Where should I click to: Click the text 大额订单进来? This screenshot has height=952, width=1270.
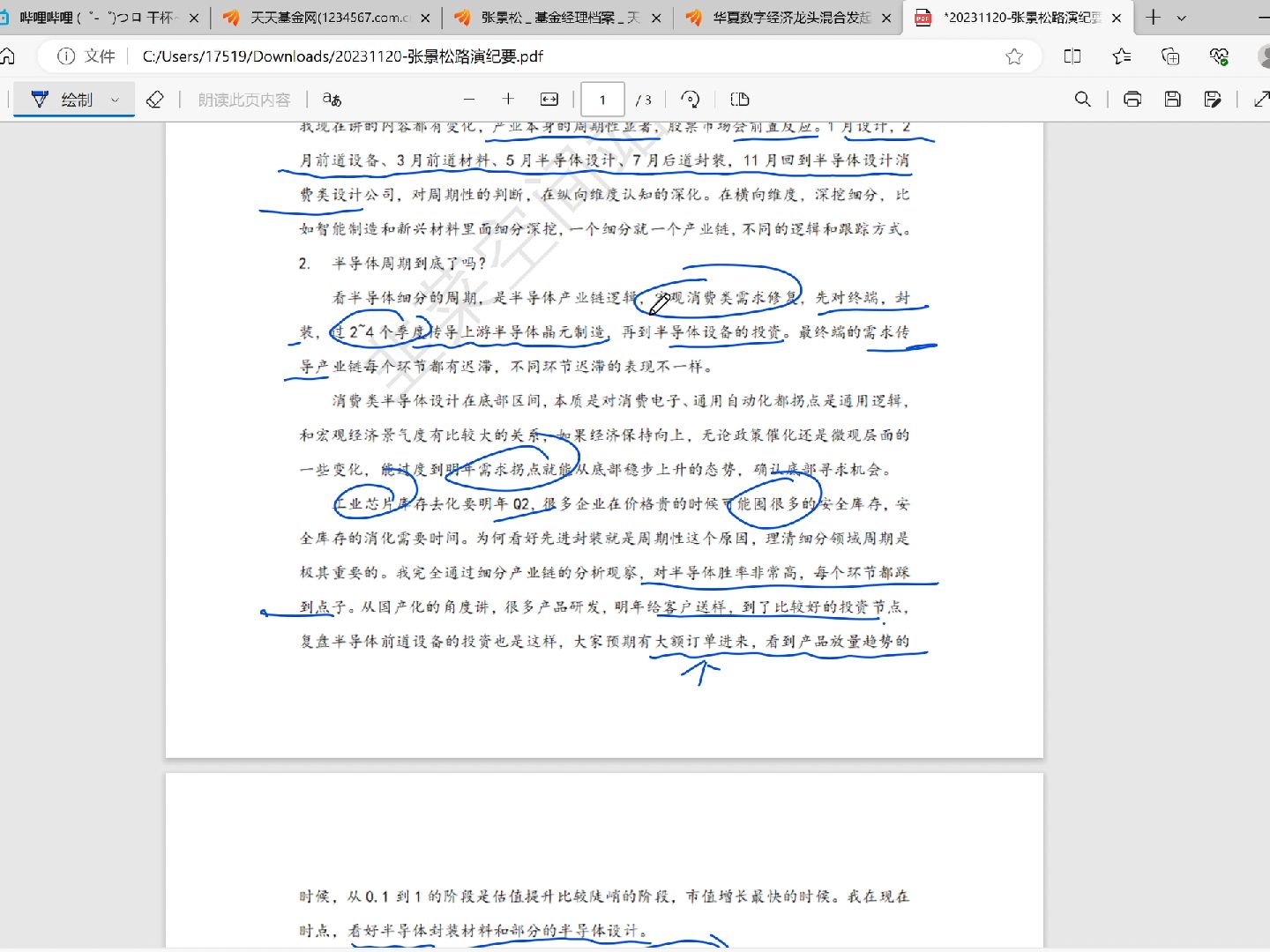pos(702,642)
